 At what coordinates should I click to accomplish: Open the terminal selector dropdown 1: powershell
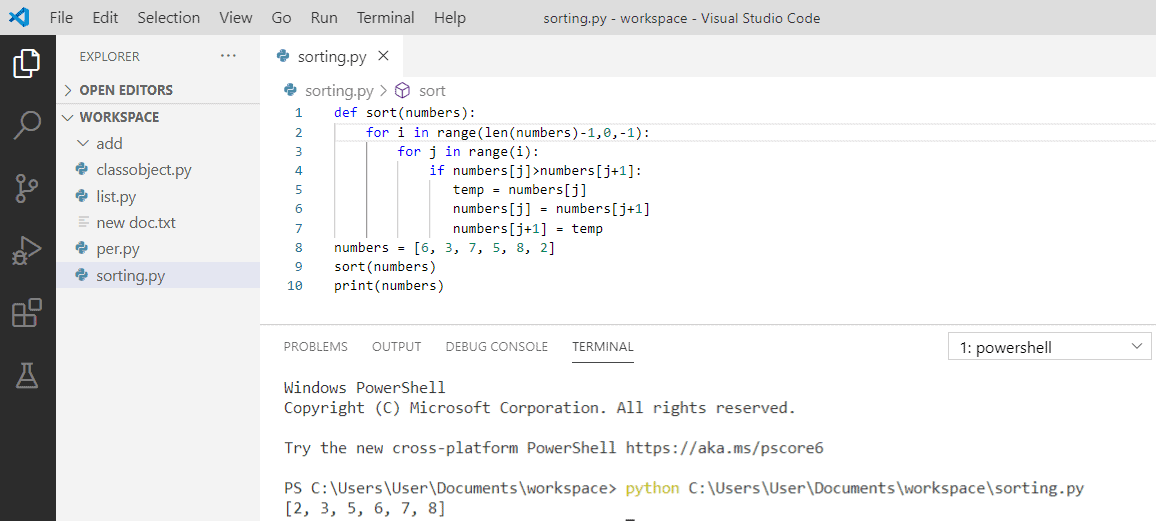(1049, 347)
